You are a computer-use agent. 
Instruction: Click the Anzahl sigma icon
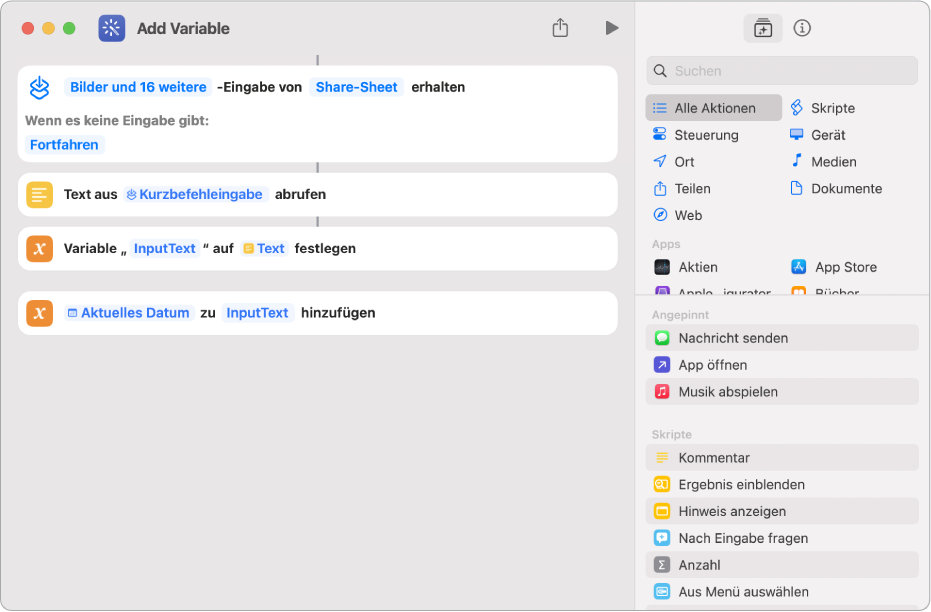[661, 565]
